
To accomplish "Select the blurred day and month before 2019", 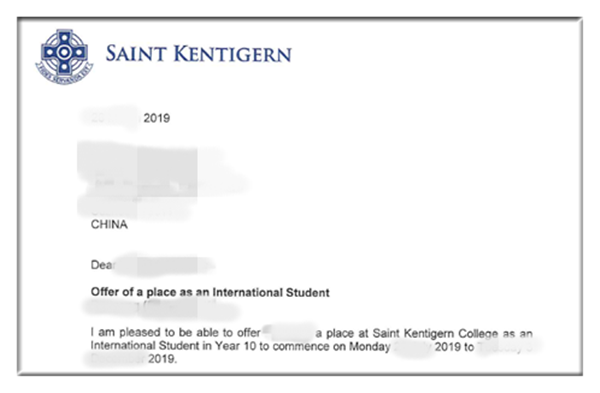I will (112, 118).
